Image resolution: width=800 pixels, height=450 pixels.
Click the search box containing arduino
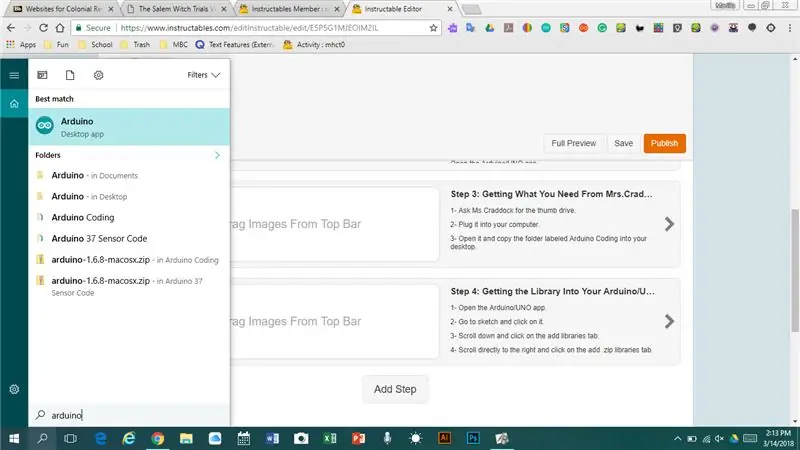[129, 415]
